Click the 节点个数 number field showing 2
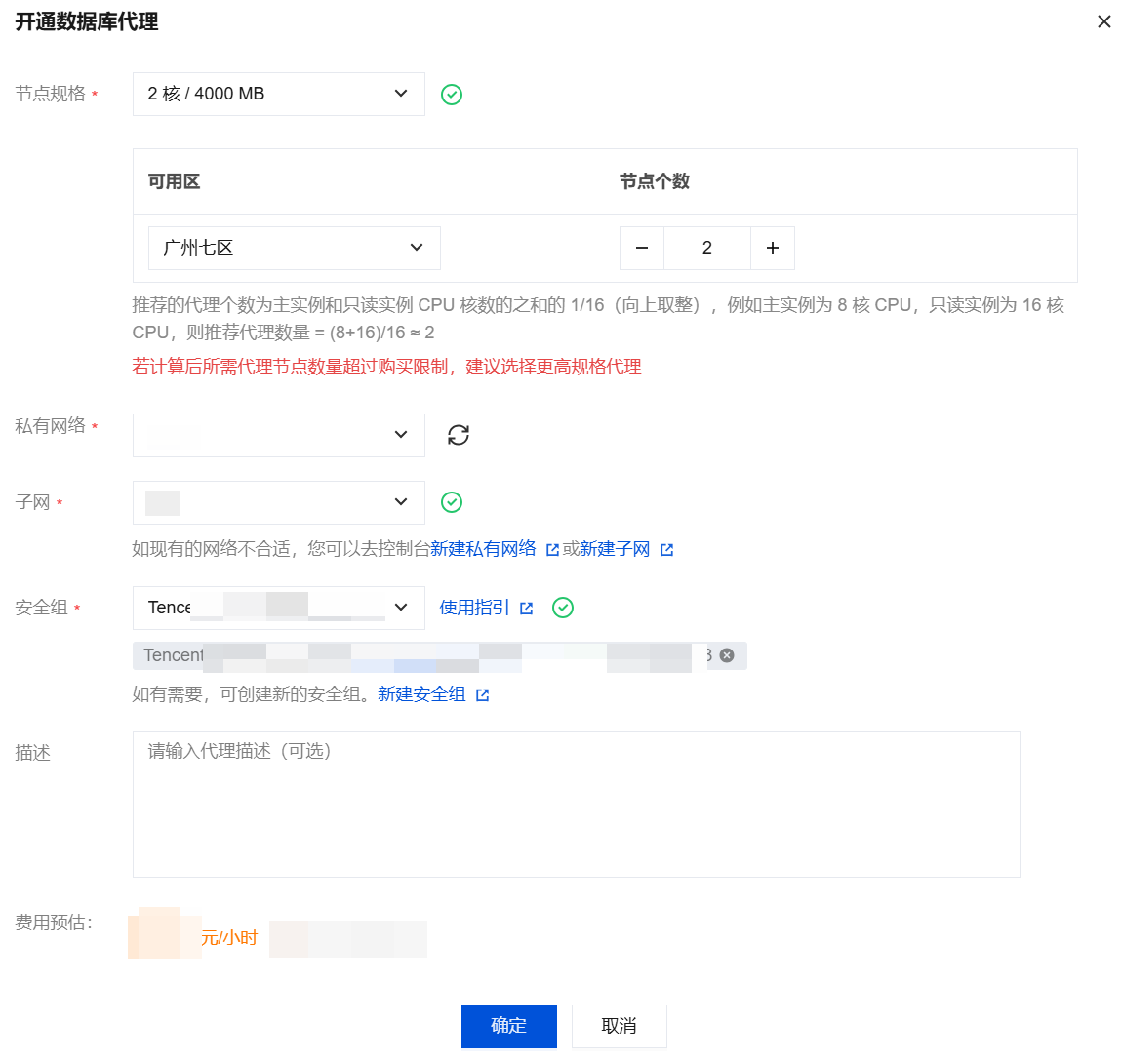Viewport: 1121px width, 1064px height. pos(707,248)
